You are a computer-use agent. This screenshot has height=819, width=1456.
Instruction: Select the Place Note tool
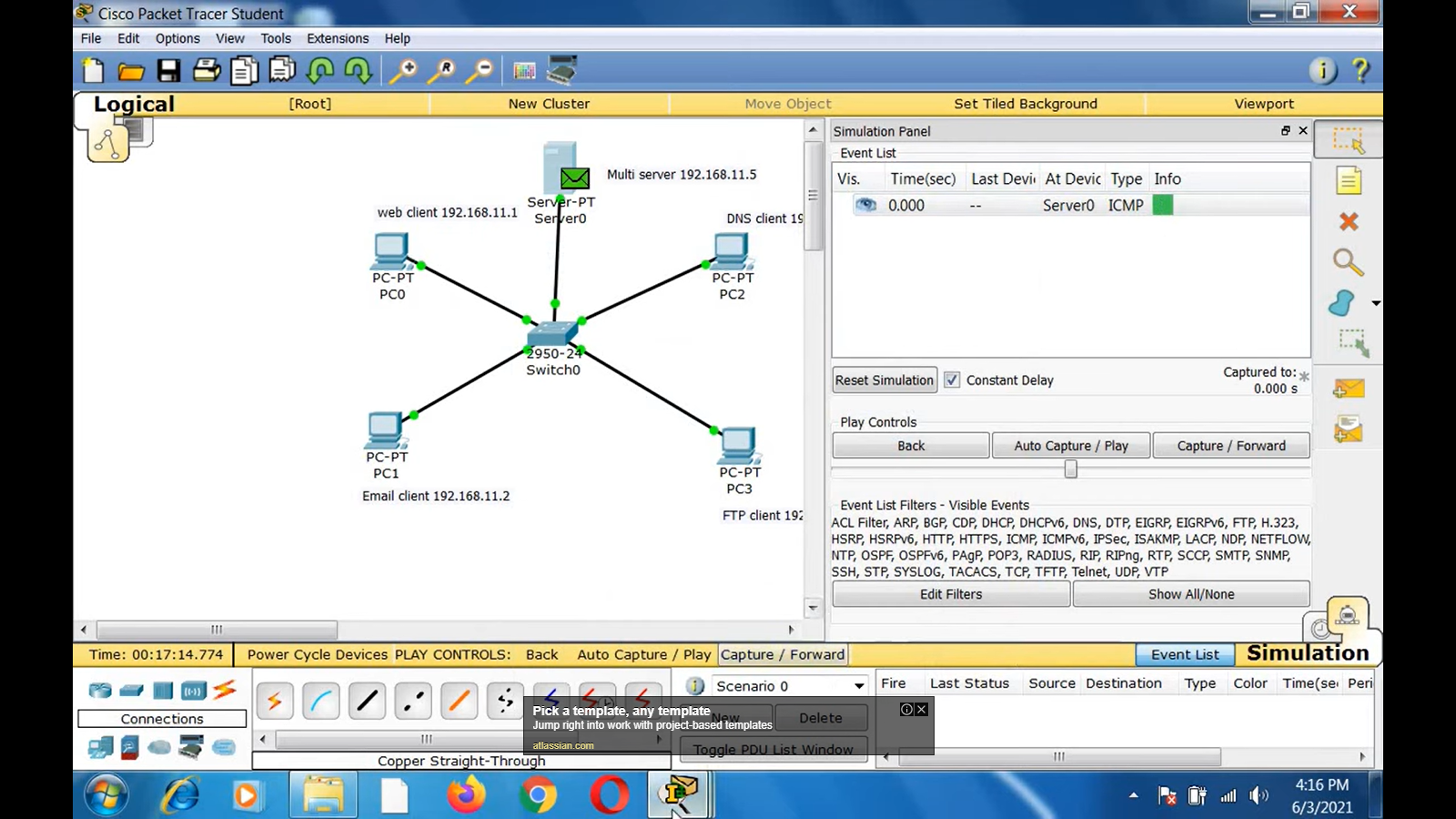1349,180
